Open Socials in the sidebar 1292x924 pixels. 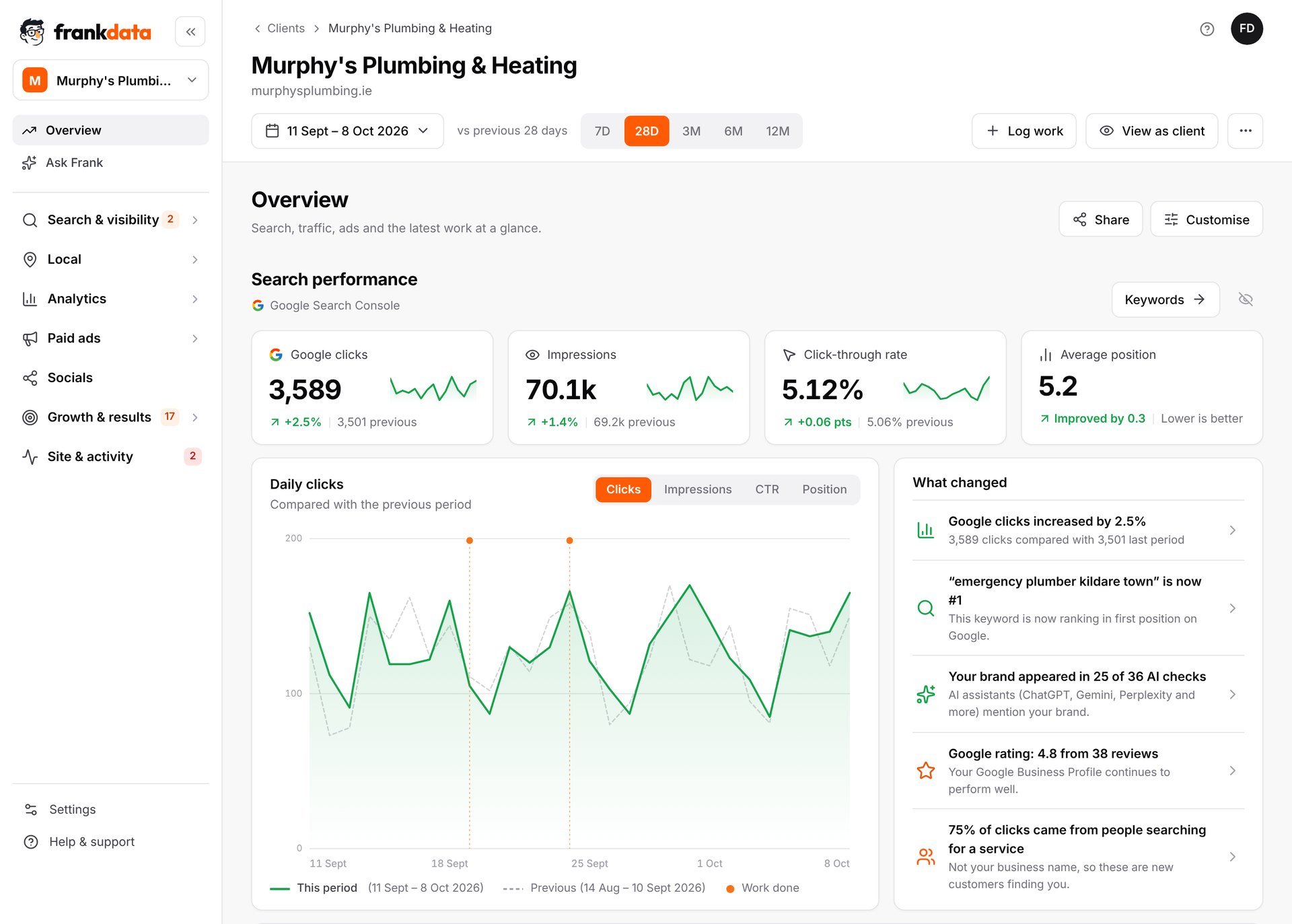click(x=110, y=378)
